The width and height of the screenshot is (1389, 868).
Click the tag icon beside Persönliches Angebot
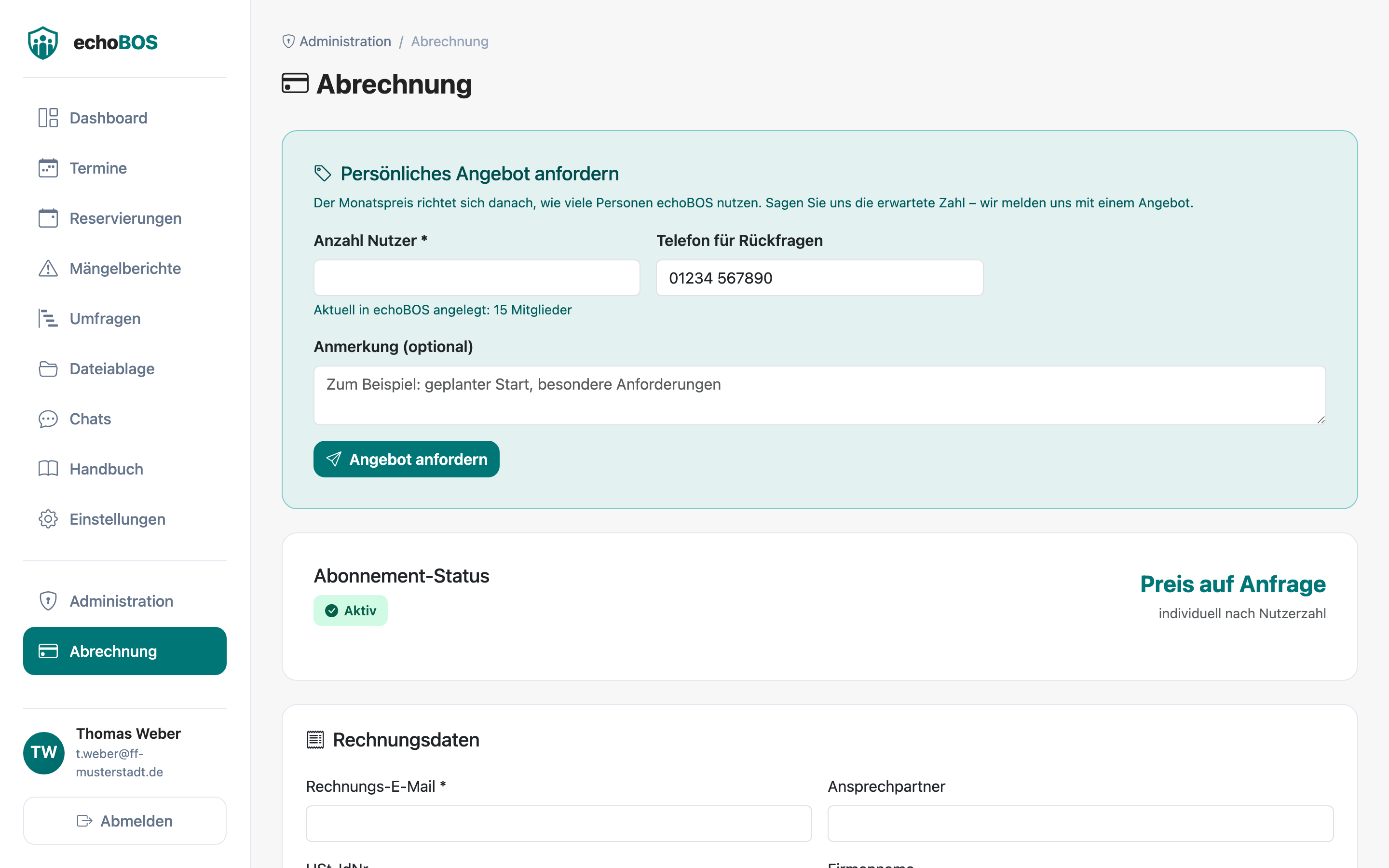(x=323, y=174)
